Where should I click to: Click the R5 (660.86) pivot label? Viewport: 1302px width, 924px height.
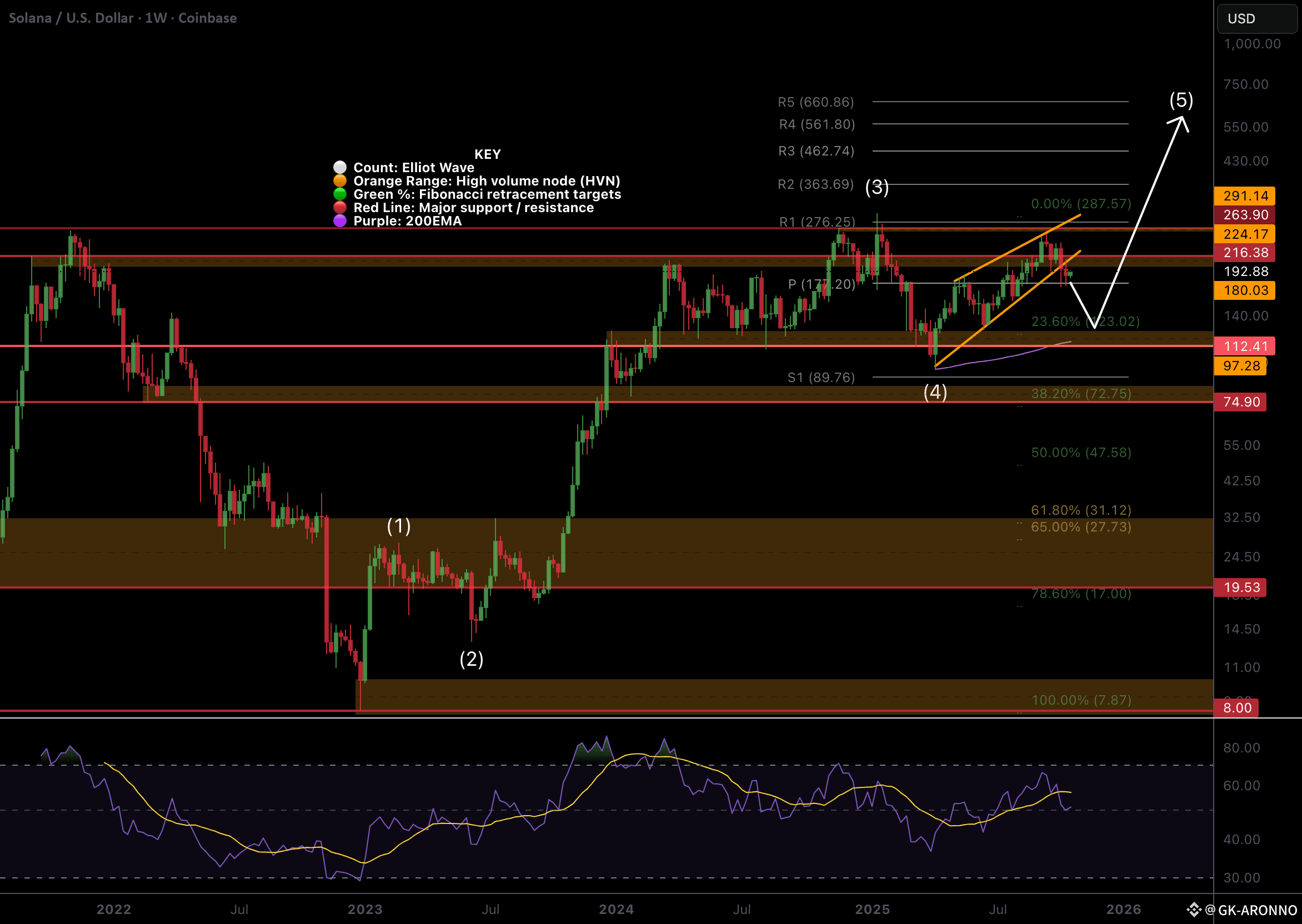coord(815,102)
